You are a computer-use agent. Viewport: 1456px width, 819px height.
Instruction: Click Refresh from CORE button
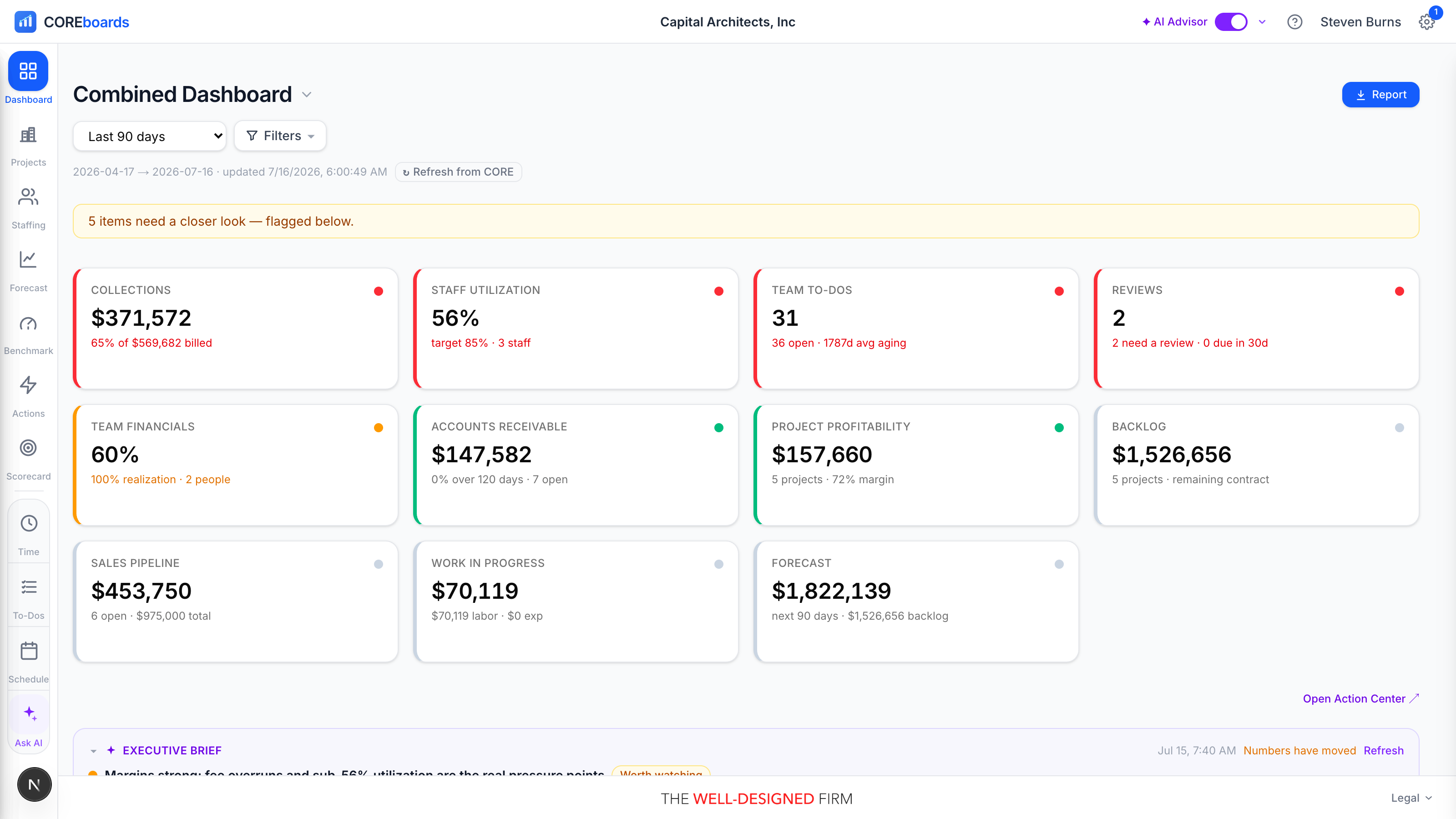point(458,172)
